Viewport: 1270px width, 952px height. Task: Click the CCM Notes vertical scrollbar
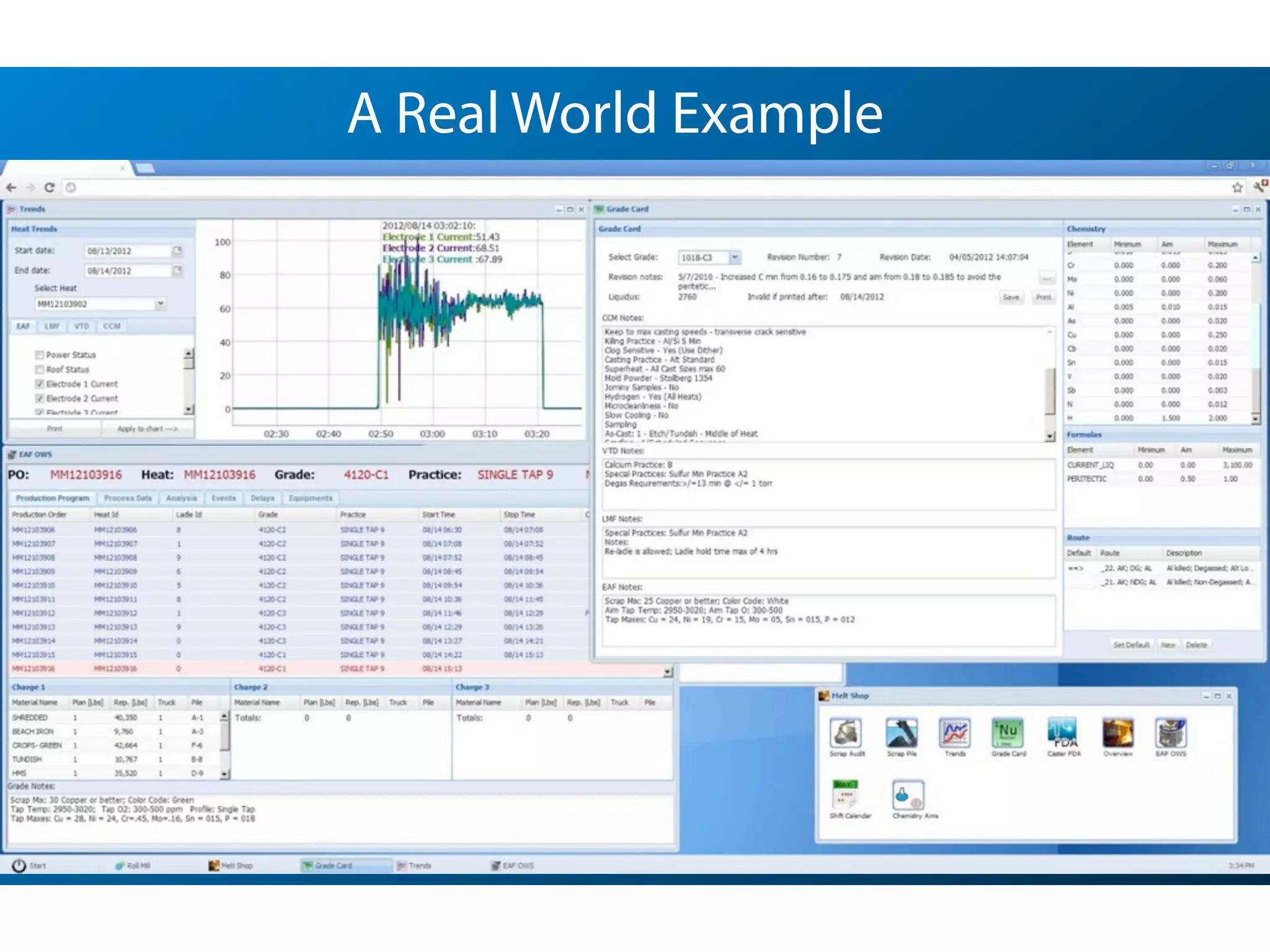tap(1050, 390)
